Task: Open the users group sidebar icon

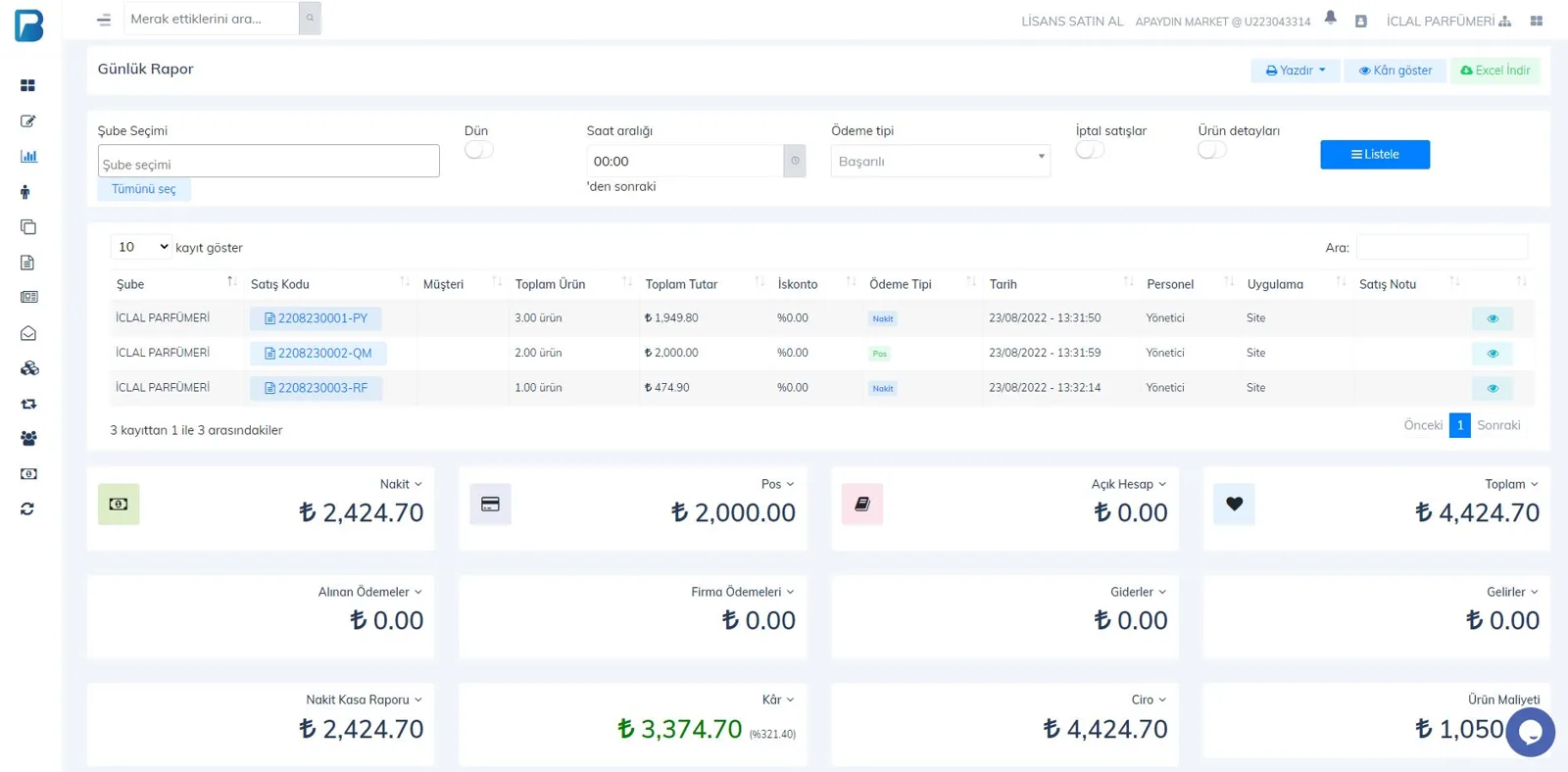Action: (28, 439)
